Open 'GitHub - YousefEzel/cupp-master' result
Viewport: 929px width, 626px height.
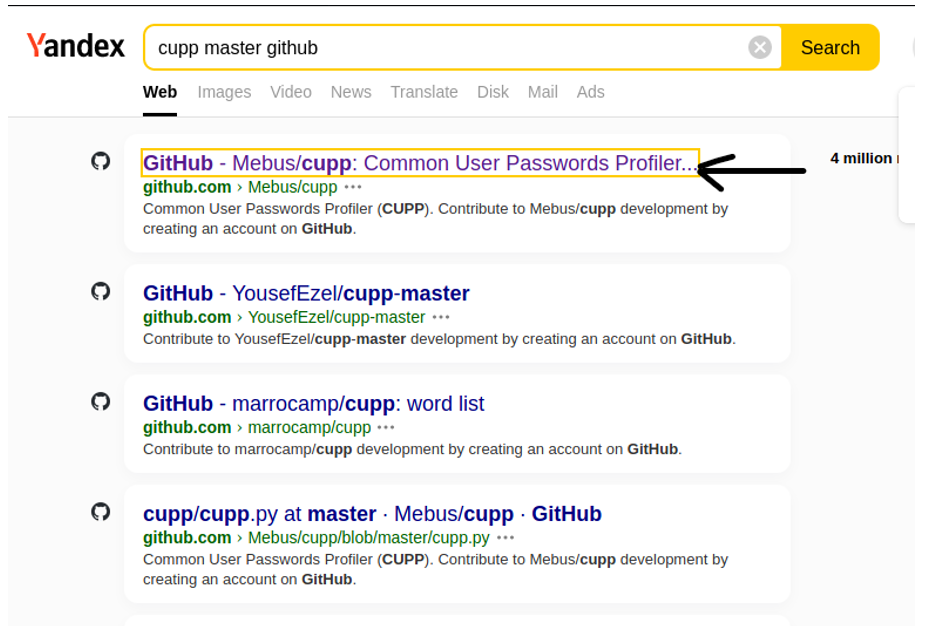coord(306,293)
